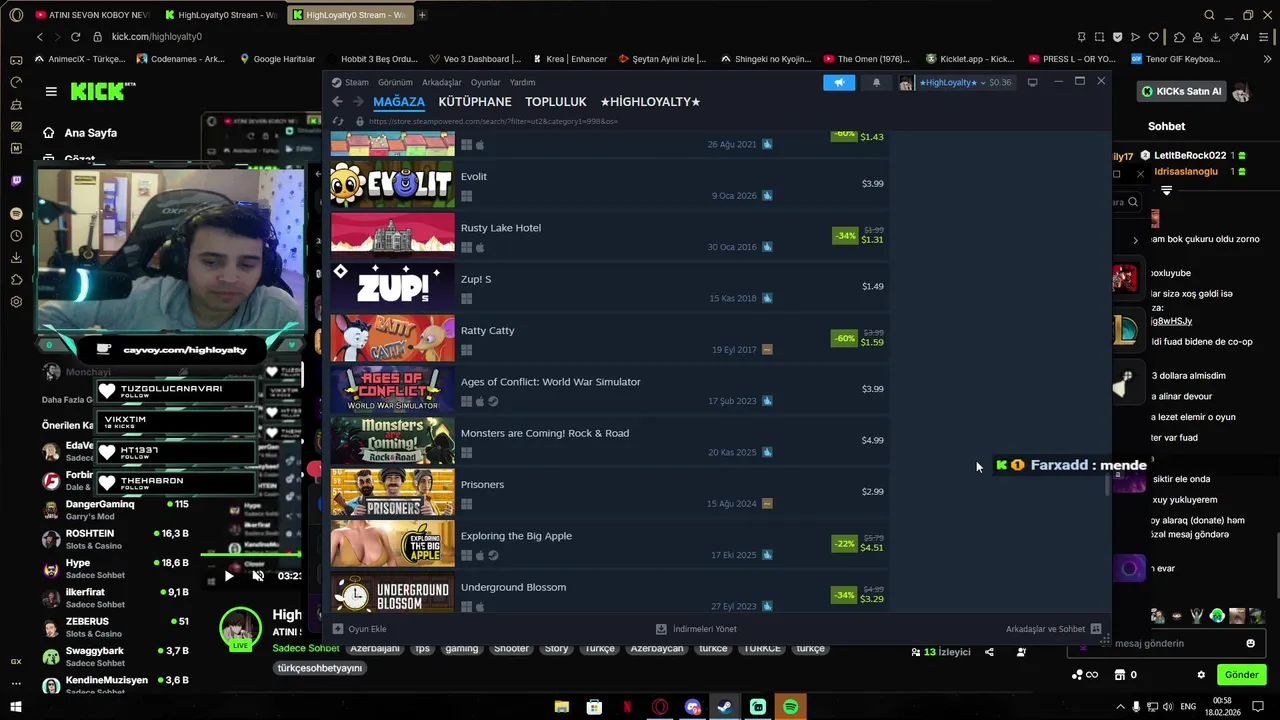Image resolution: width=1280 pixels, height=720 pixels.
Task: Open the Oyunlar menu in Steam
Action: (486, 82)
